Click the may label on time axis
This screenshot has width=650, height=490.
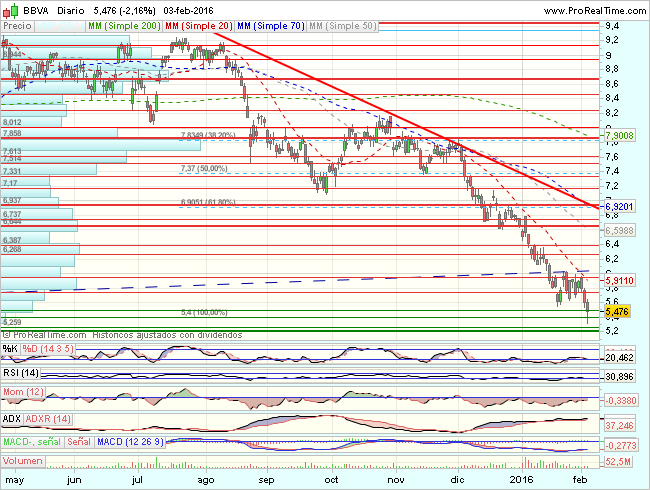point(15,480)
